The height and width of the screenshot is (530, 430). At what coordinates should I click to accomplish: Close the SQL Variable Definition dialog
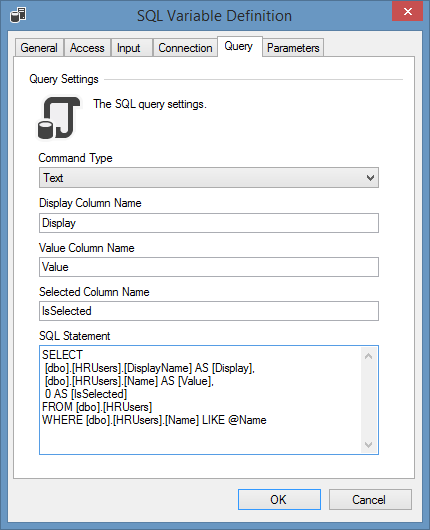click(x=407, y=11)
